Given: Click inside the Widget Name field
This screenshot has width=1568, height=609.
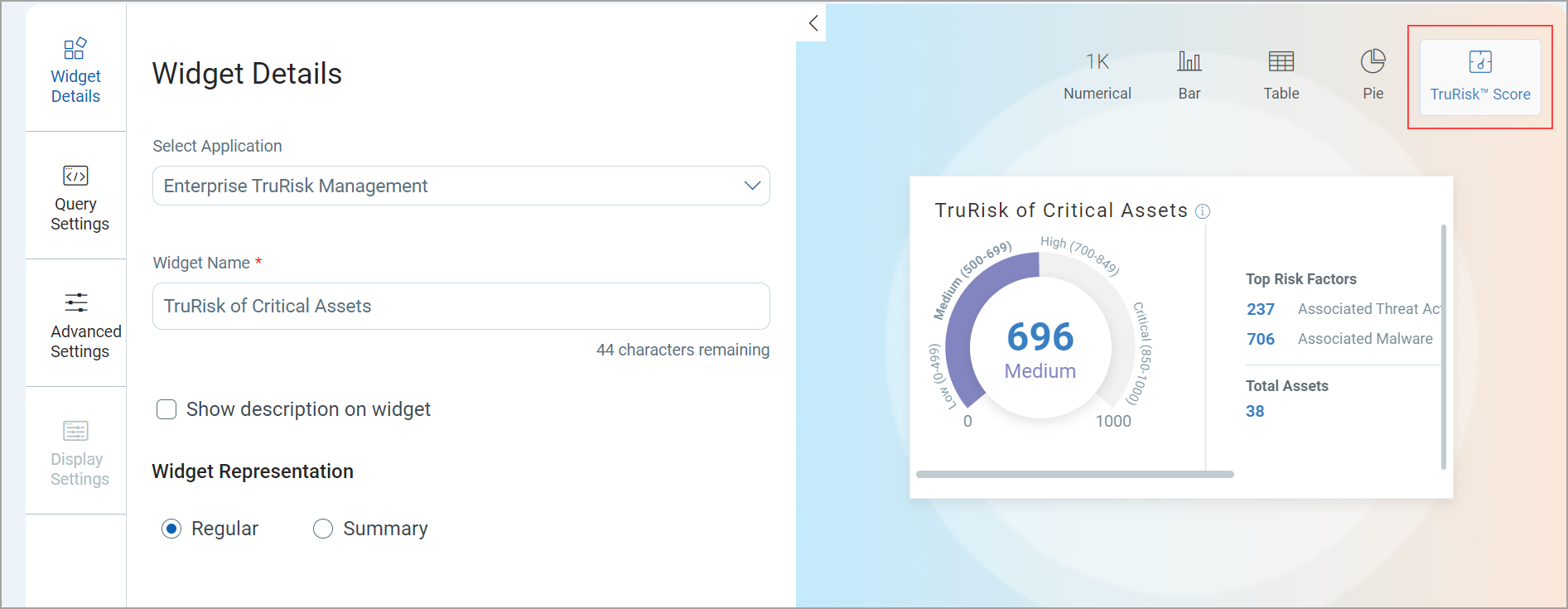Looking at the screenshot, I should [x=461, y=306].
